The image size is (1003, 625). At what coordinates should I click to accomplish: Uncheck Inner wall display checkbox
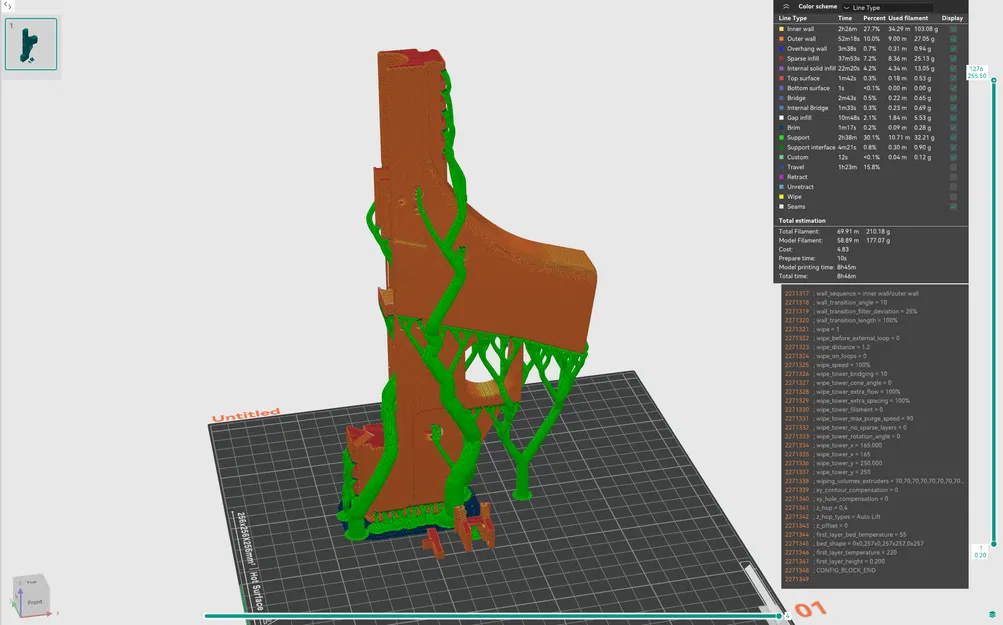[x=953, y=29]
